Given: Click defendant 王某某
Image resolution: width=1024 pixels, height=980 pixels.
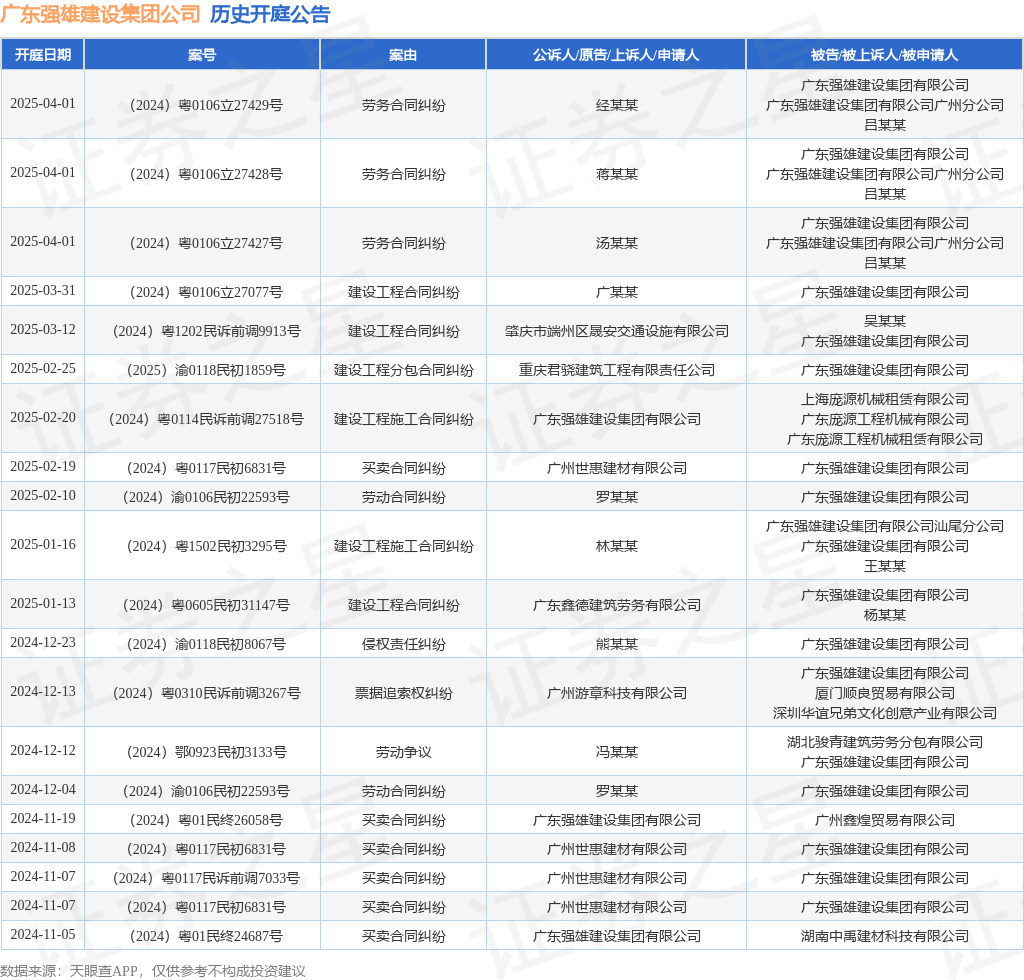Looking at the screenshot, I should (885, 566).
